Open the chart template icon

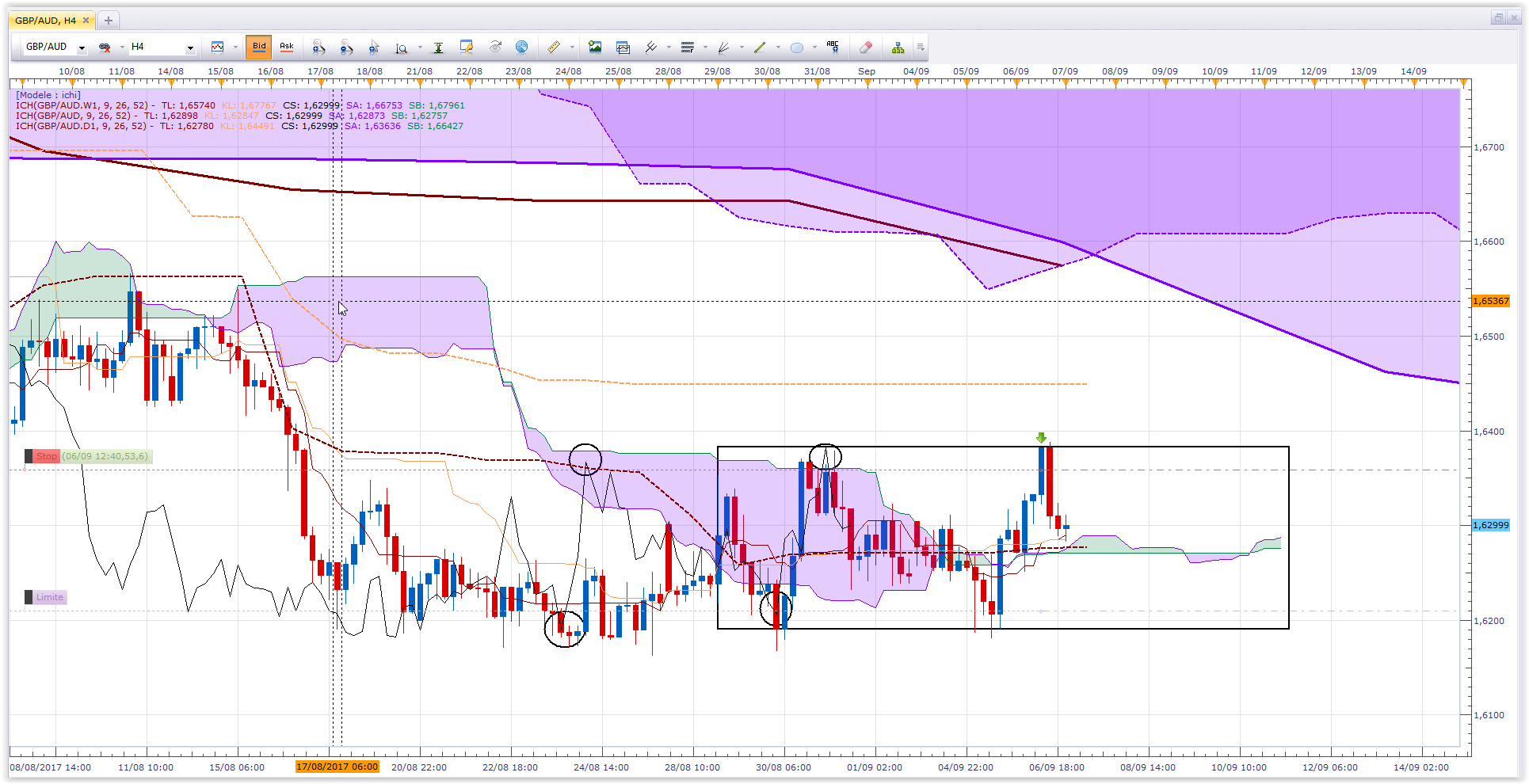coord(623,48)
